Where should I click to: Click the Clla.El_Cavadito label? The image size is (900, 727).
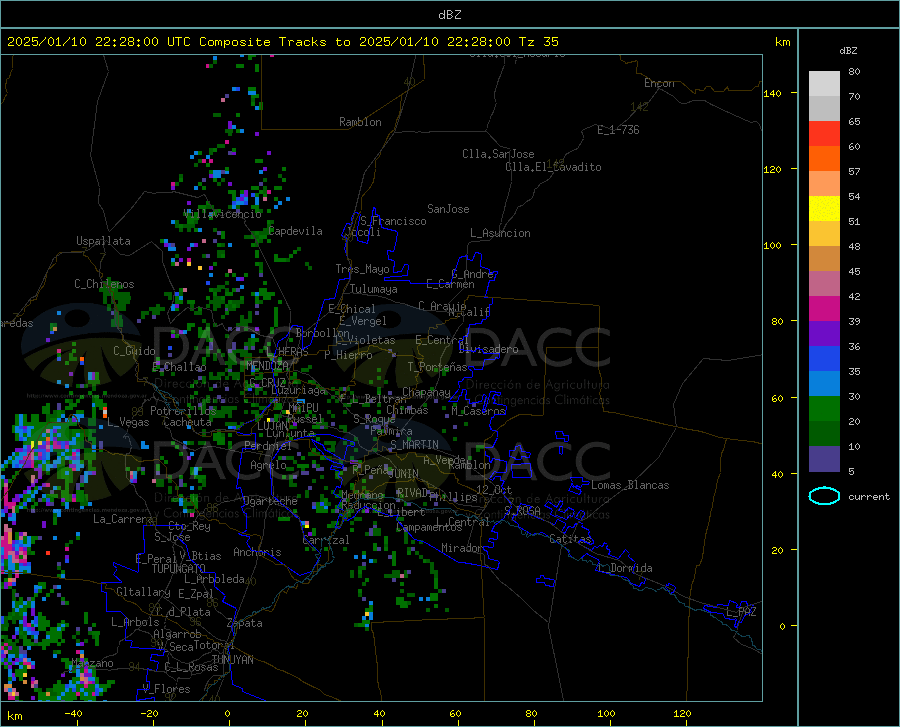tap(553, 167)
